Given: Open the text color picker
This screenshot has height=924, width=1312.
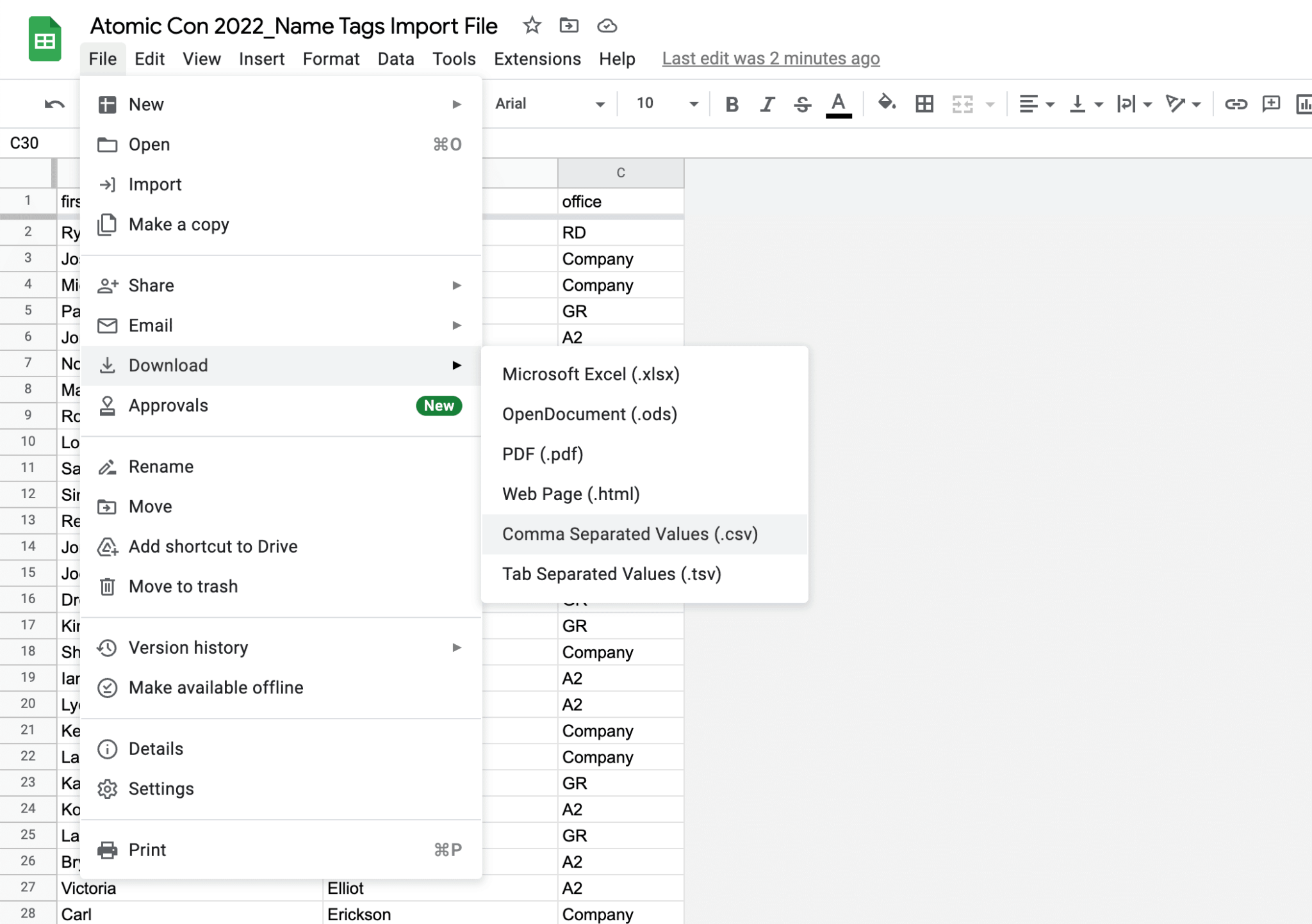Looking at the screenshot, I should [x=839, y=103].
